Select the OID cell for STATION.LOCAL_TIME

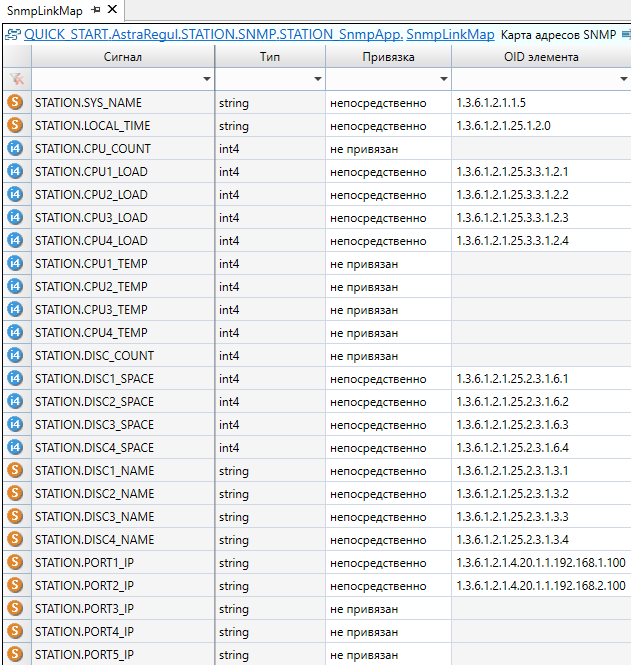[540, 126]
